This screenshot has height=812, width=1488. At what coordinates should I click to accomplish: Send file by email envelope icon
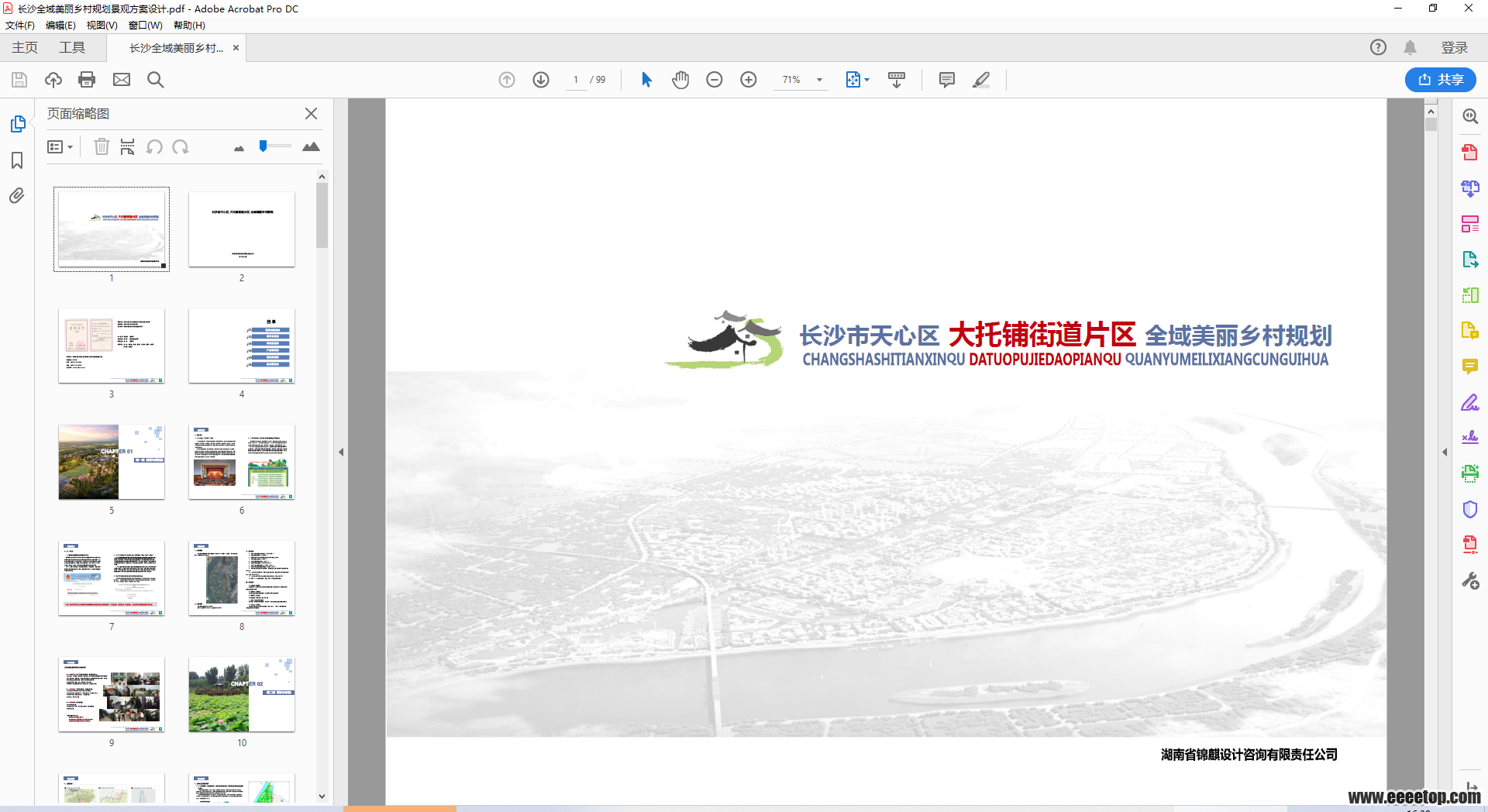(x=122, y=80)
